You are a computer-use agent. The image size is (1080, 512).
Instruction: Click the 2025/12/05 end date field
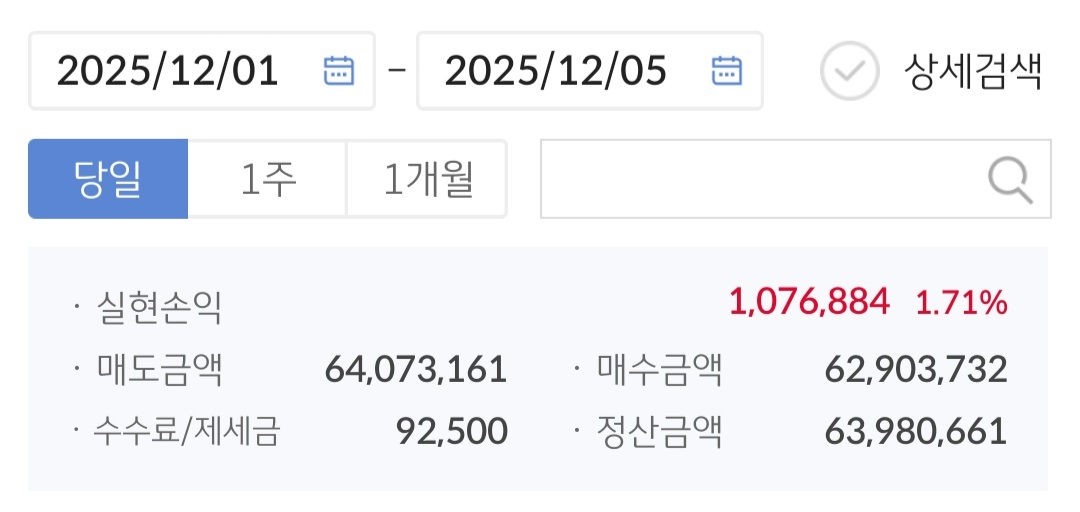[556, 71]
